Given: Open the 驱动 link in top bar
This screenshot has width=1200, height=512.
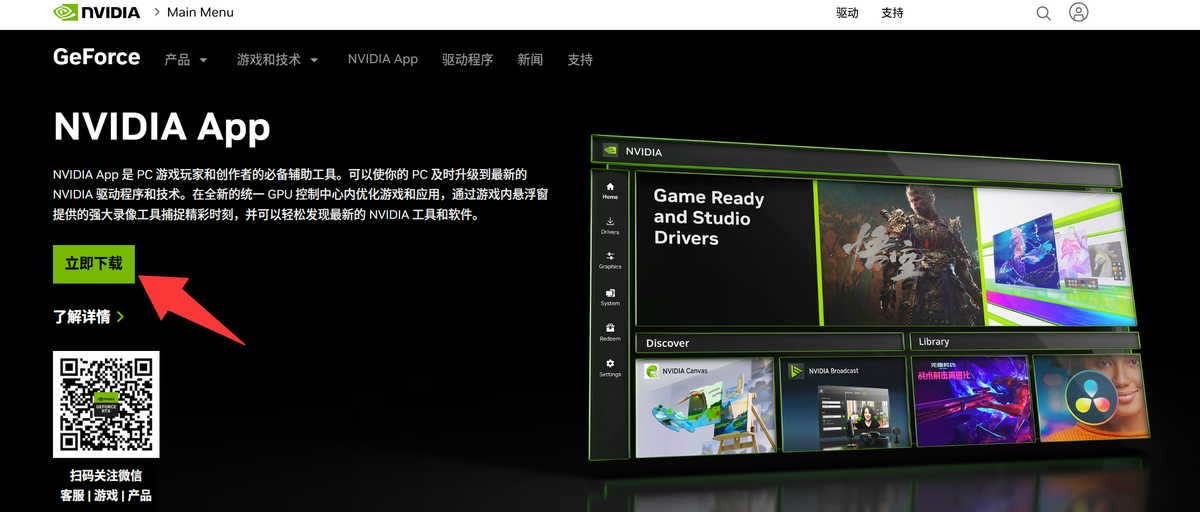Looking at the screenshot, I should tap(847, 13).
